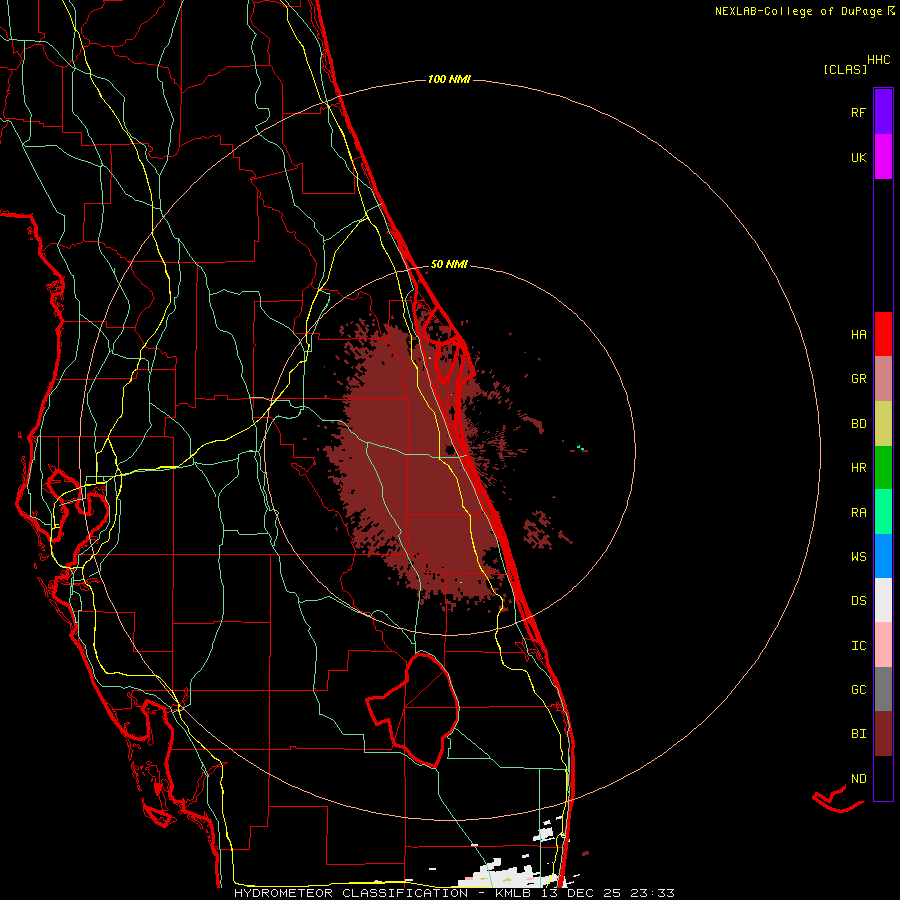Click the '100 NMI' range ring label
Screen dimensions: 900x900
click(449, 79)
